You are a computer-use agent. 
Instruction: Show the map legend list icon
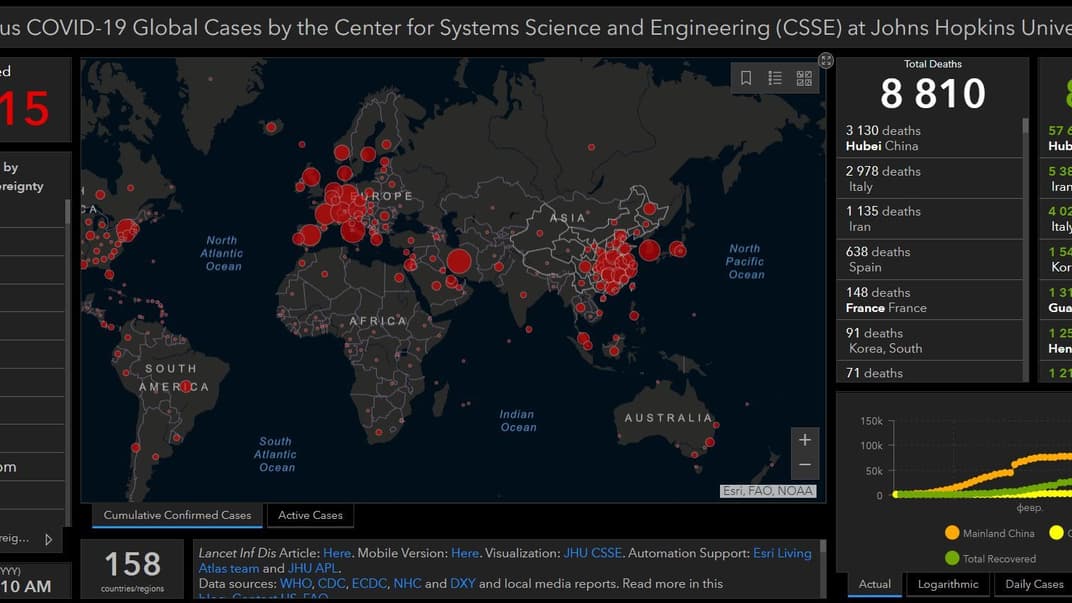click(x=775, y=78)
